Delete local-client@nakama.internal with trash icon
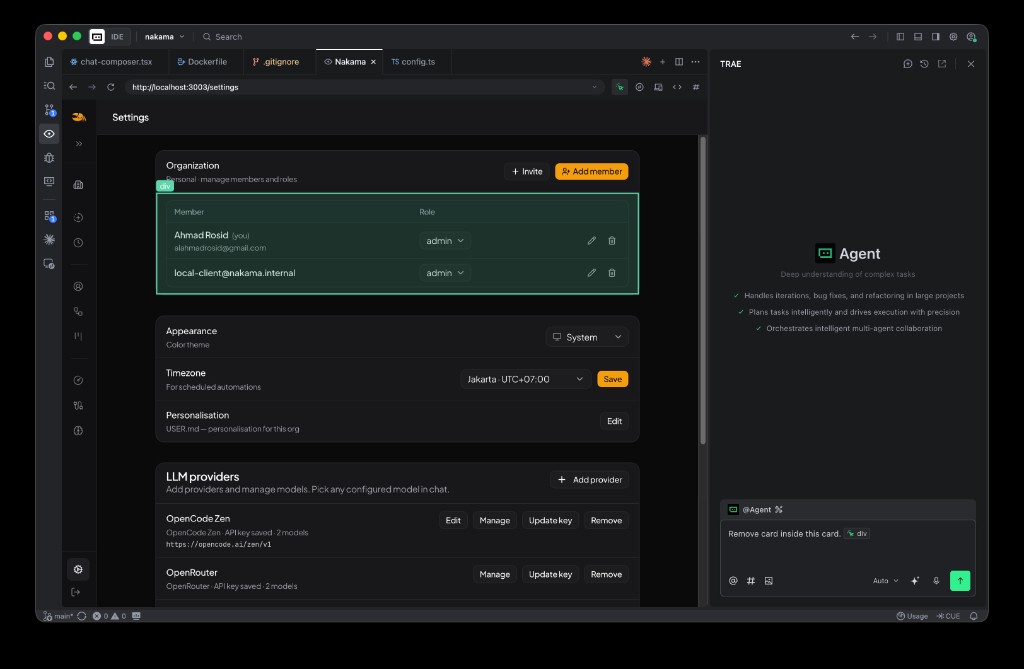The image size is (1024, 669). coord(612,272)
